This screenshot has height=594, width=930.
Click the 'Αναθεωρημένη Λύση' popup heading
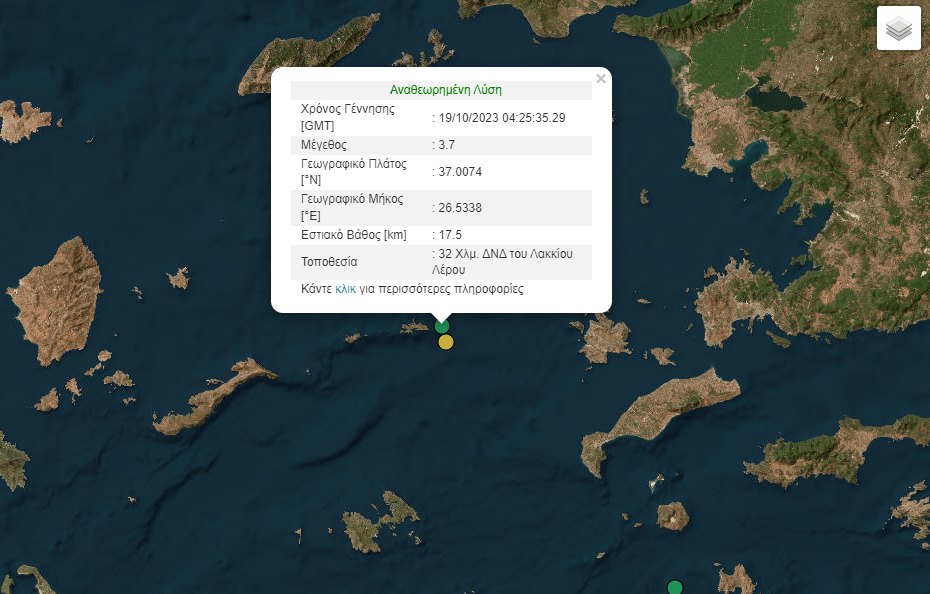pos(445,90)
